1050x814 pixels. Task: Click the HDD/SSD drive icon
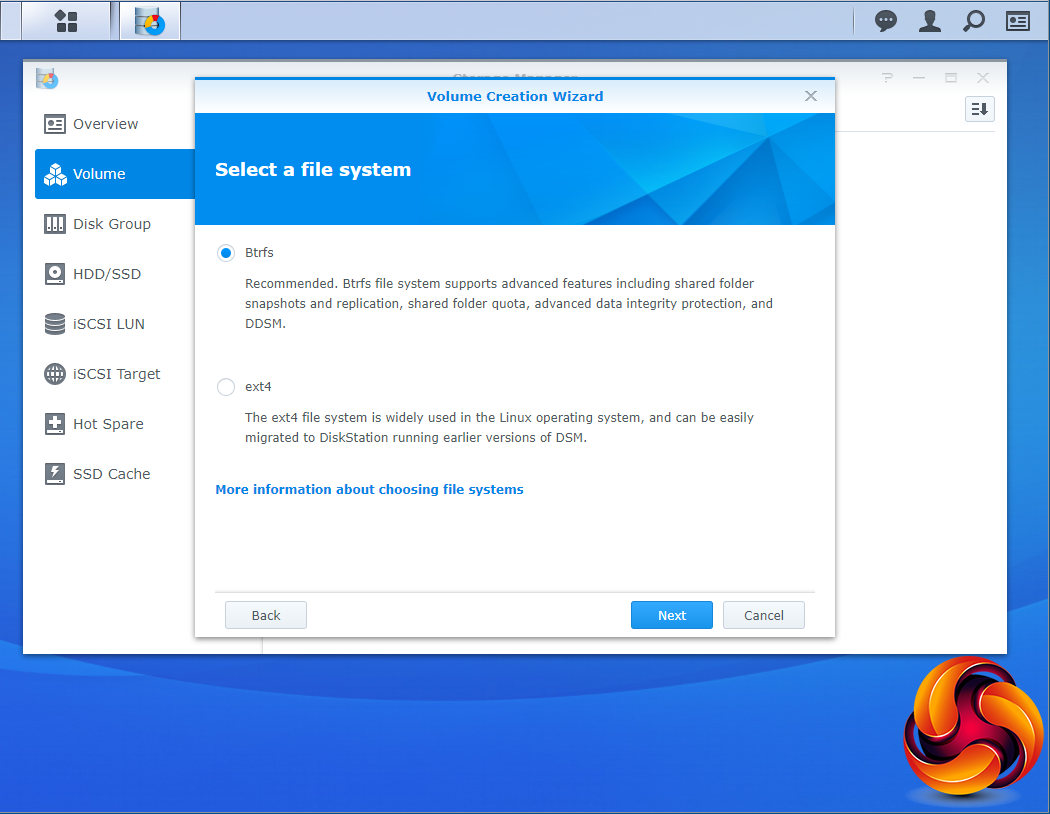pos(55,274)
